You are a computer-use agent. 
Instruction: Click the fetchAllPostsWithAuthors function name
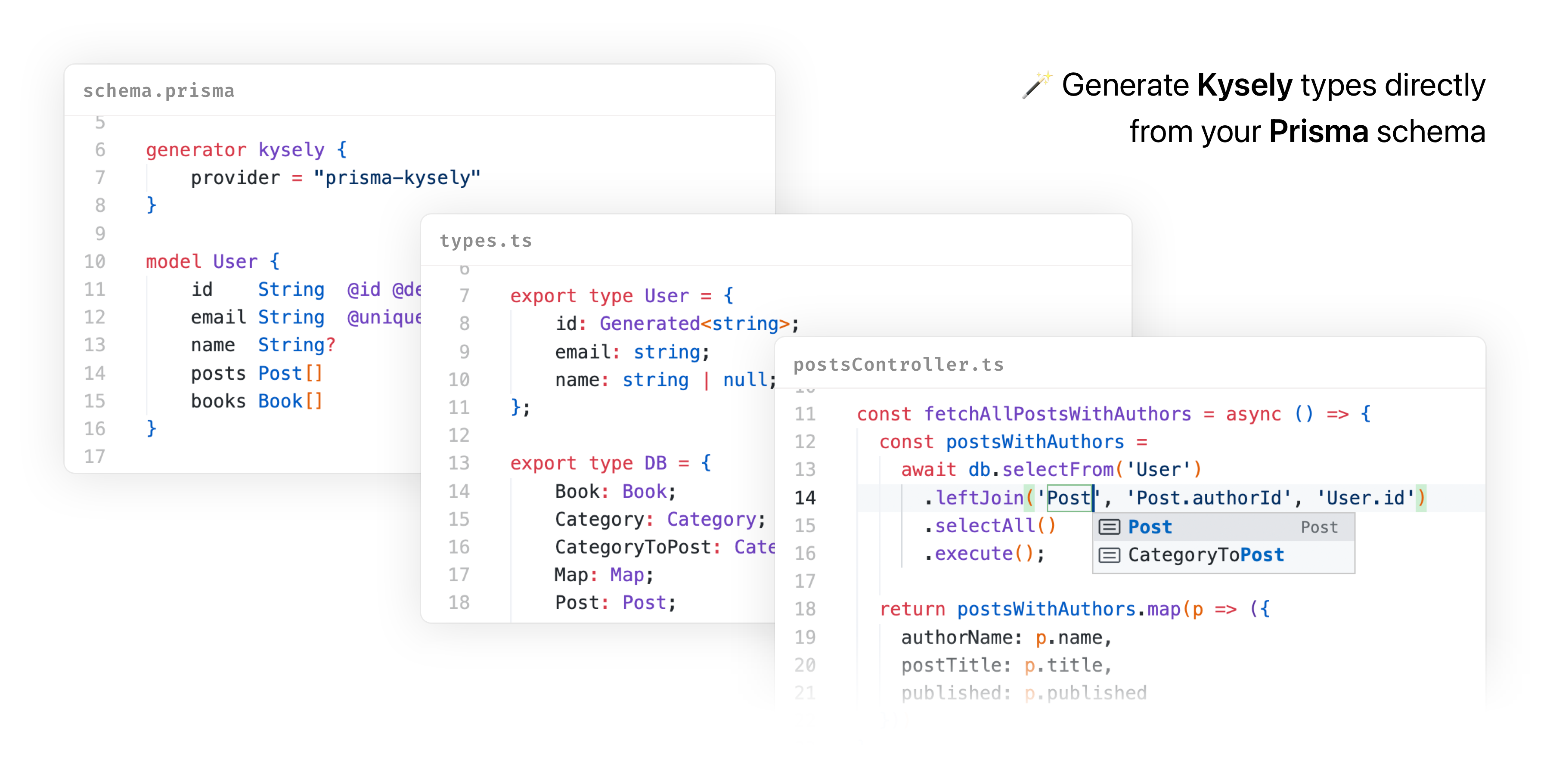pyautogui.click(x=1057, y=414)
